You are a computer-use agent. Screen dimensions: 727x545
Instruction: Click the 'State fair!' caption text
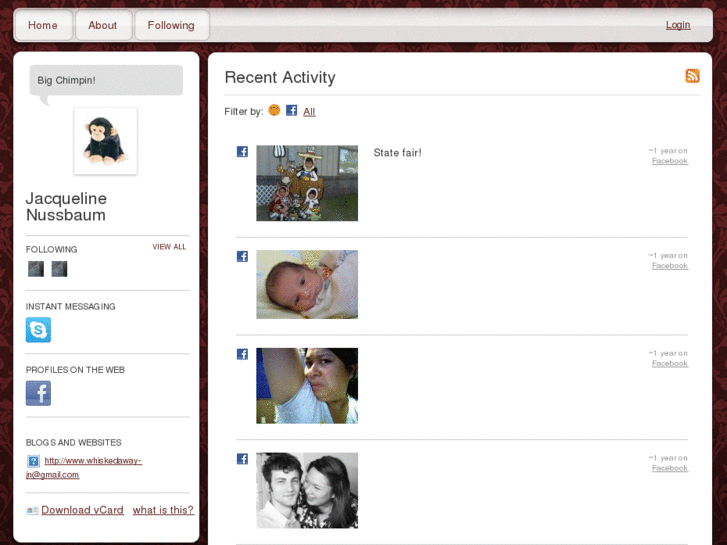[397, 153]
